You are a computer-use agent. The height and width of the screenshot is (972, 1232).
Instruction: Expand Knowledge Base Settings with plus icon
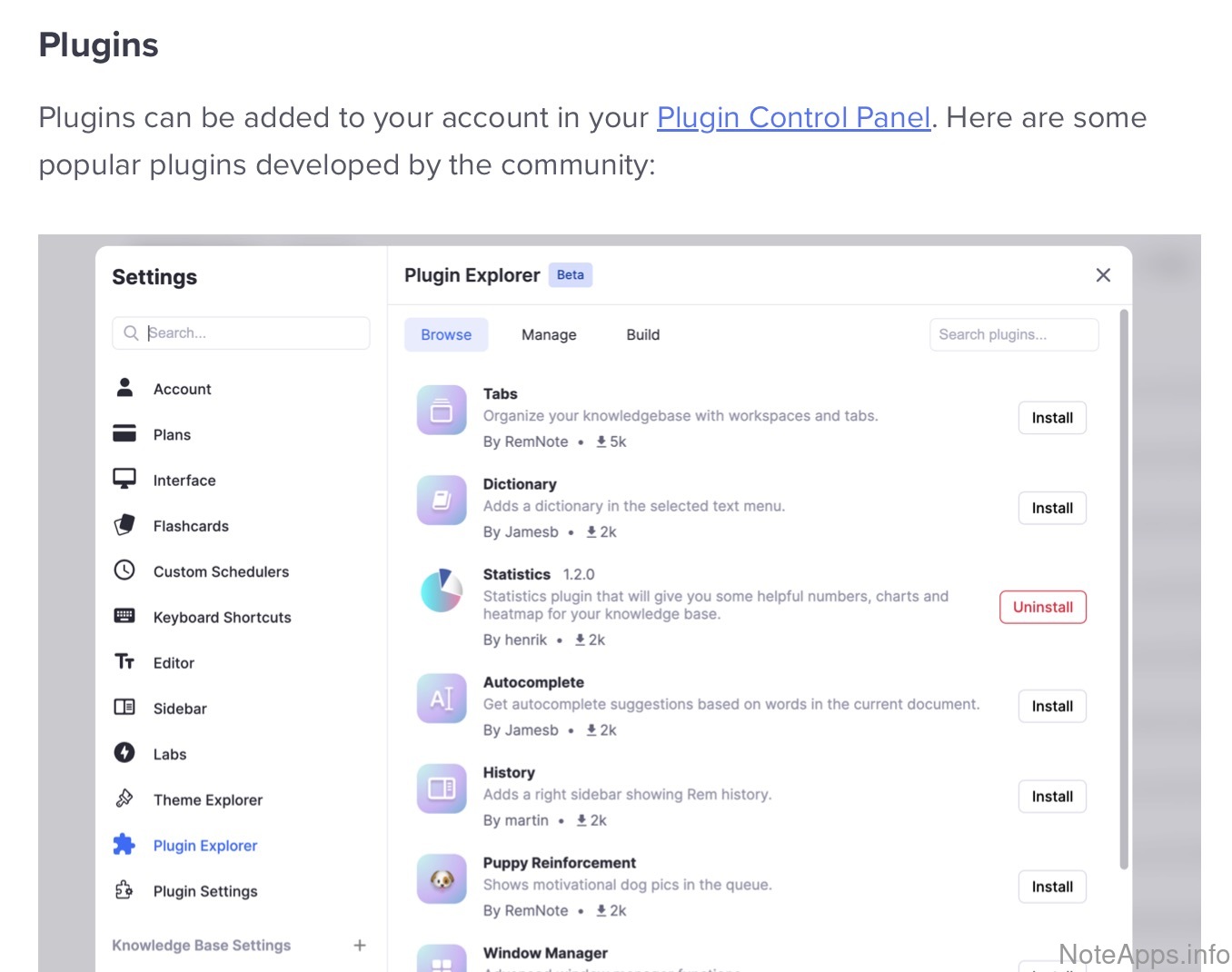point(360,946)
